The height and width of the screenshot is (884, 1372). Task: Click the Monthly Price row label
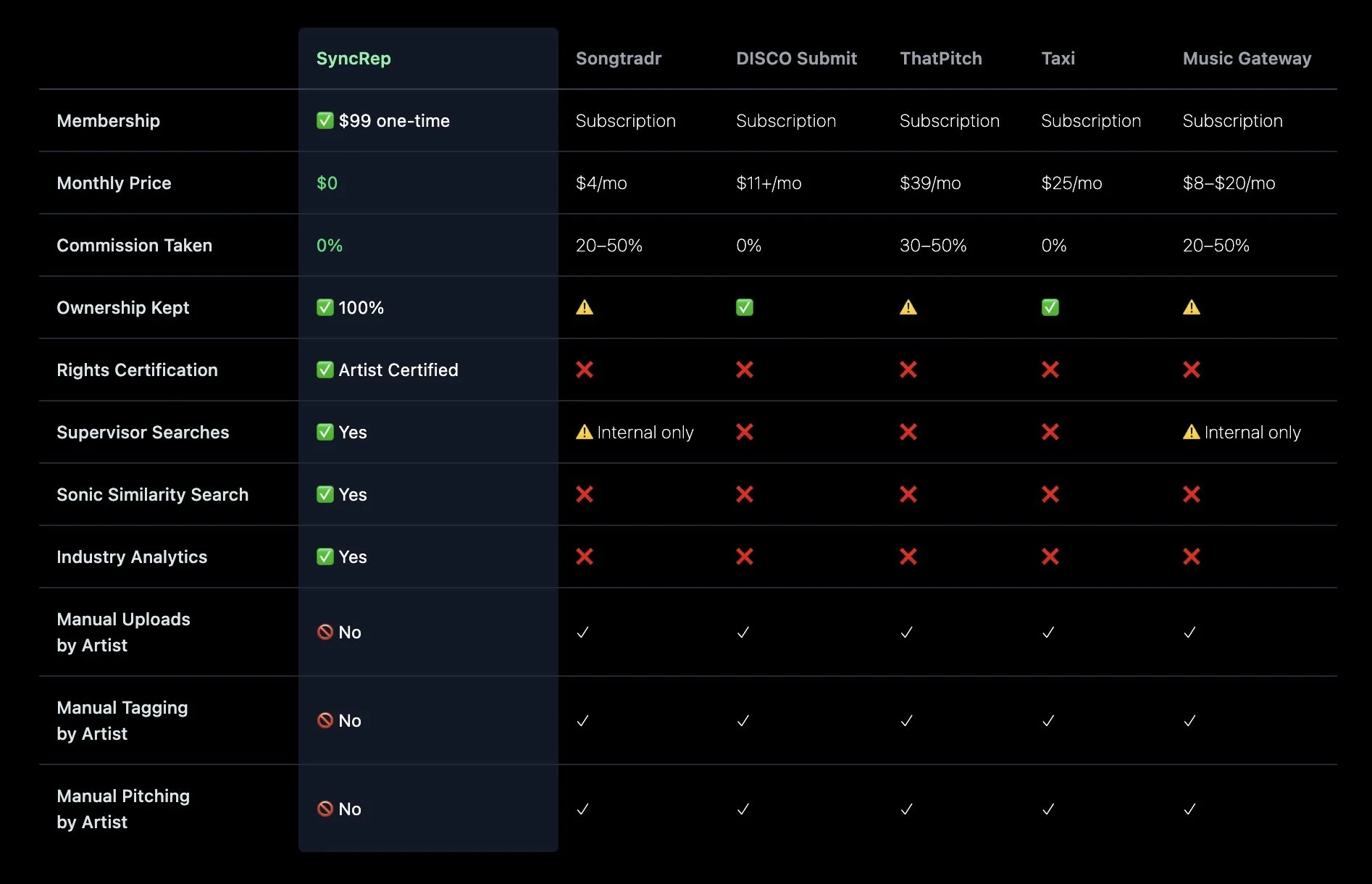coord(114,183)
